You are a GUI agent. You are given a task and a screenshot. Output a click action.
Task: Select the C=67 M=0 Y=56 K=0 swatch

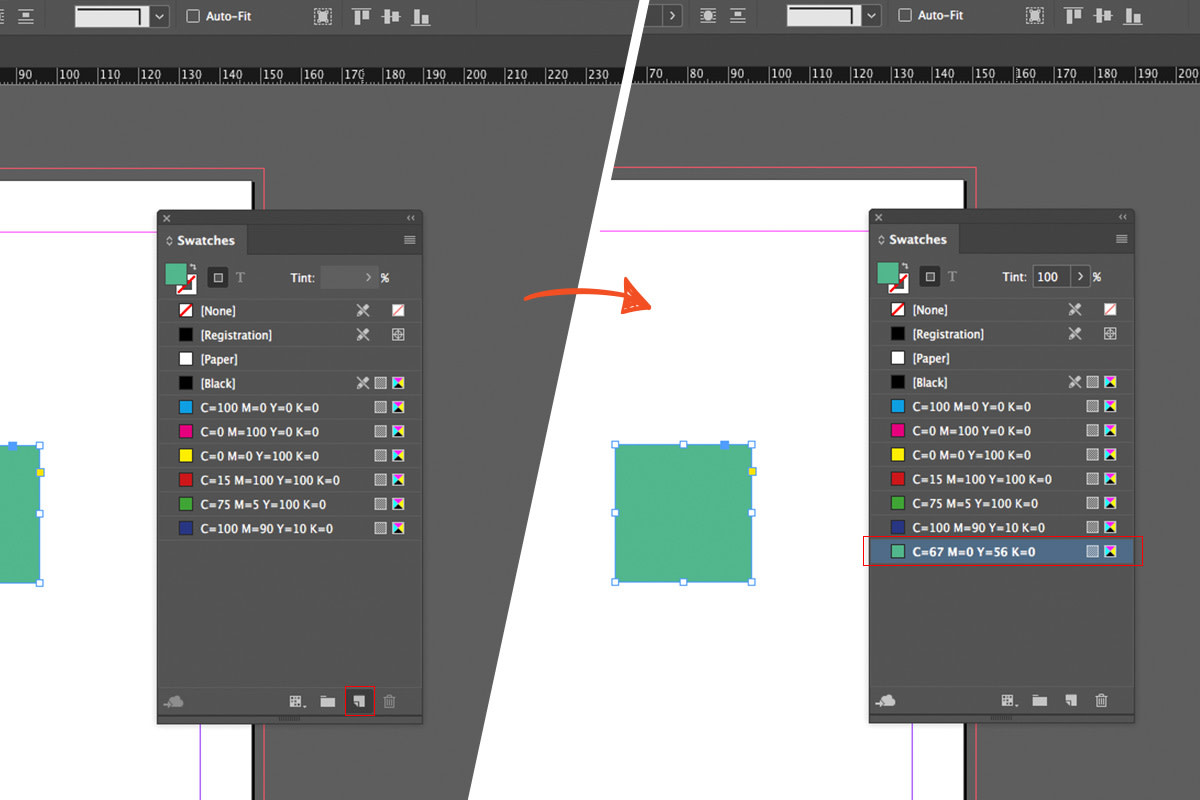1002,551
